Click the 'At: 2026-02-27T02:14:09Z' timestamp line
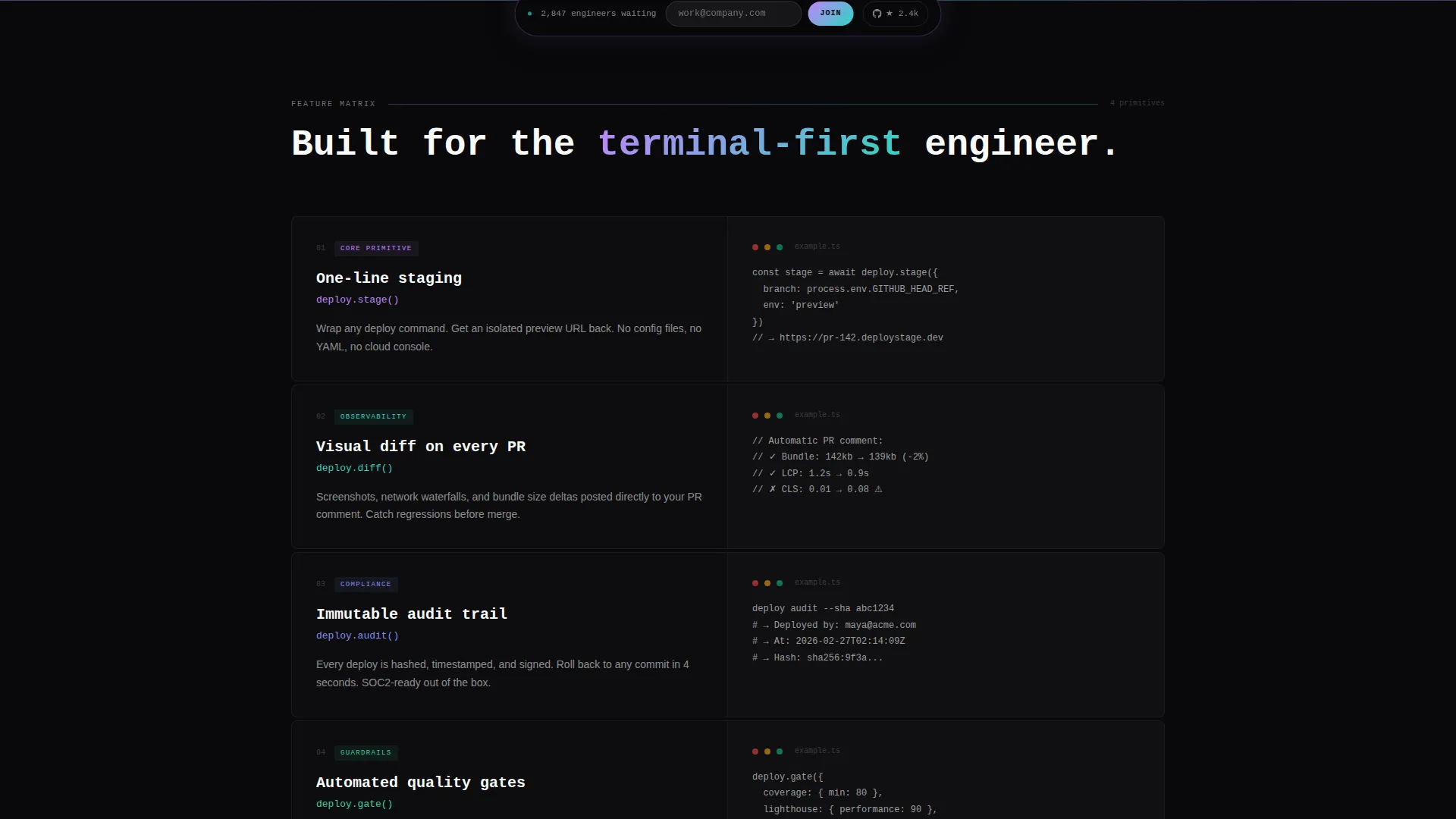 (x=829, y=642)
